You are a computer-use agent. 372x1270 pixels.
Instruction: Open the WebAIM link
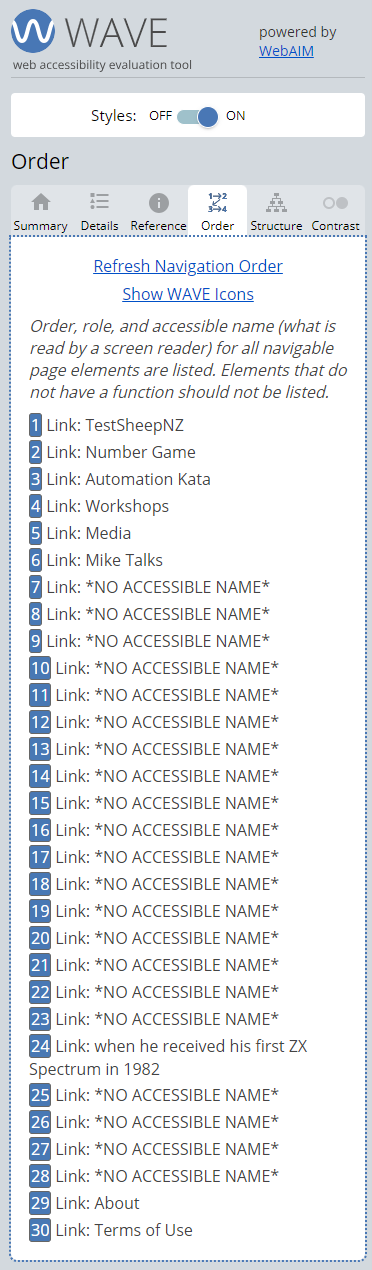click(286, 50)
